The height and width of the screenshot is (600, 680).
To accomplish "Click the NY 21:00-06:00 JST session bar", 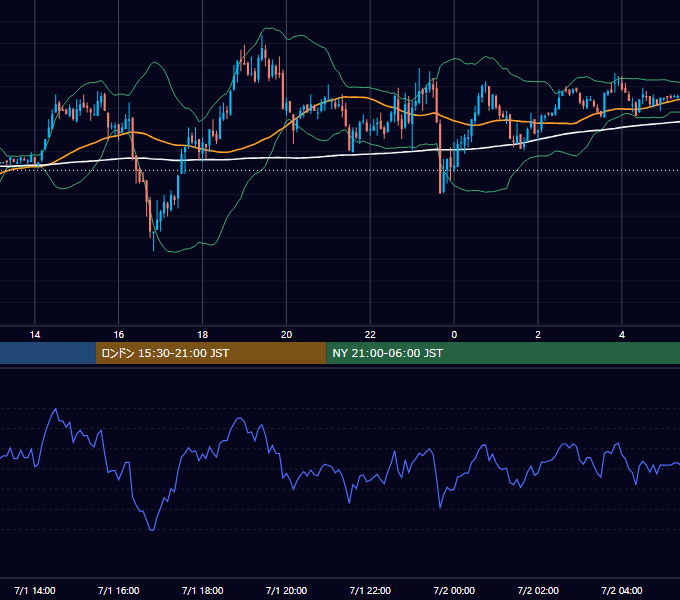I will coord(503,353).
